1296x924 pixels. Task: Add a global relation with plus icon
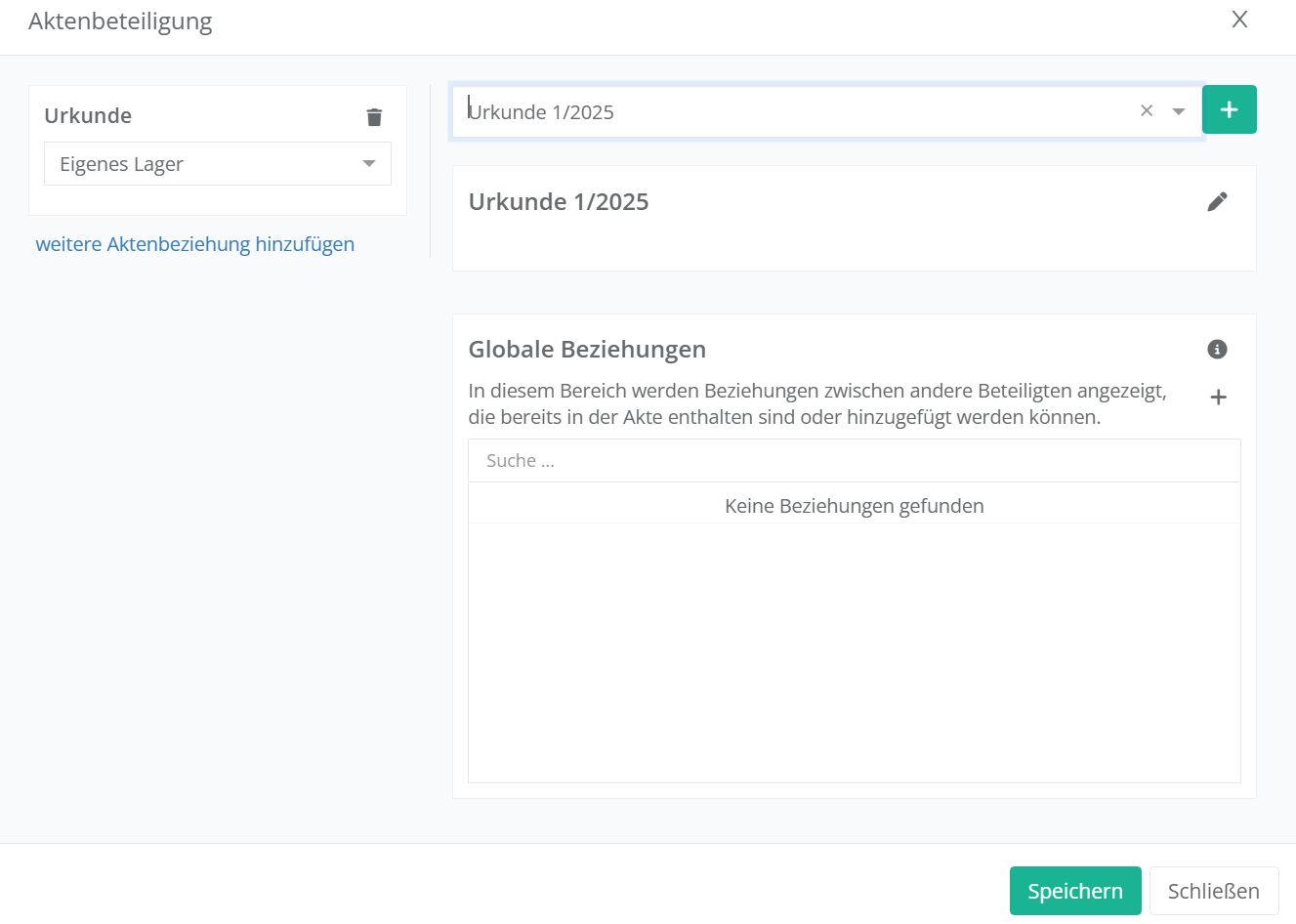[x=1218, y=398]
